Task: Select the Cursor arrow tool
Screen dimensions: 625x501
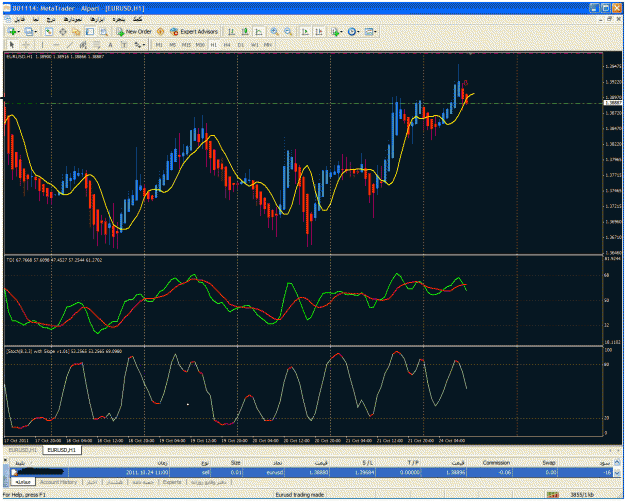Action: [12, 45]
